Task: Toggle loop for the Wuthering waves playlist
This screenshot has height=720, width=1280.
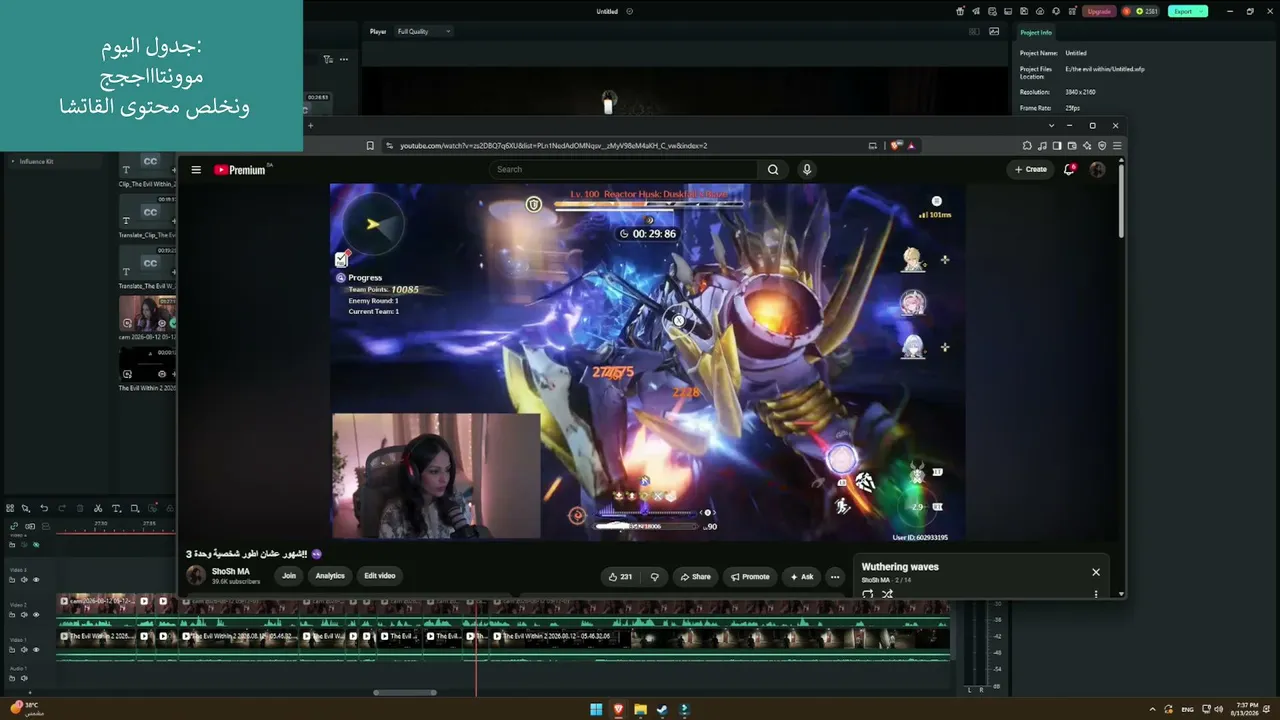Action: pyautogui.click(x=867, y=594)
